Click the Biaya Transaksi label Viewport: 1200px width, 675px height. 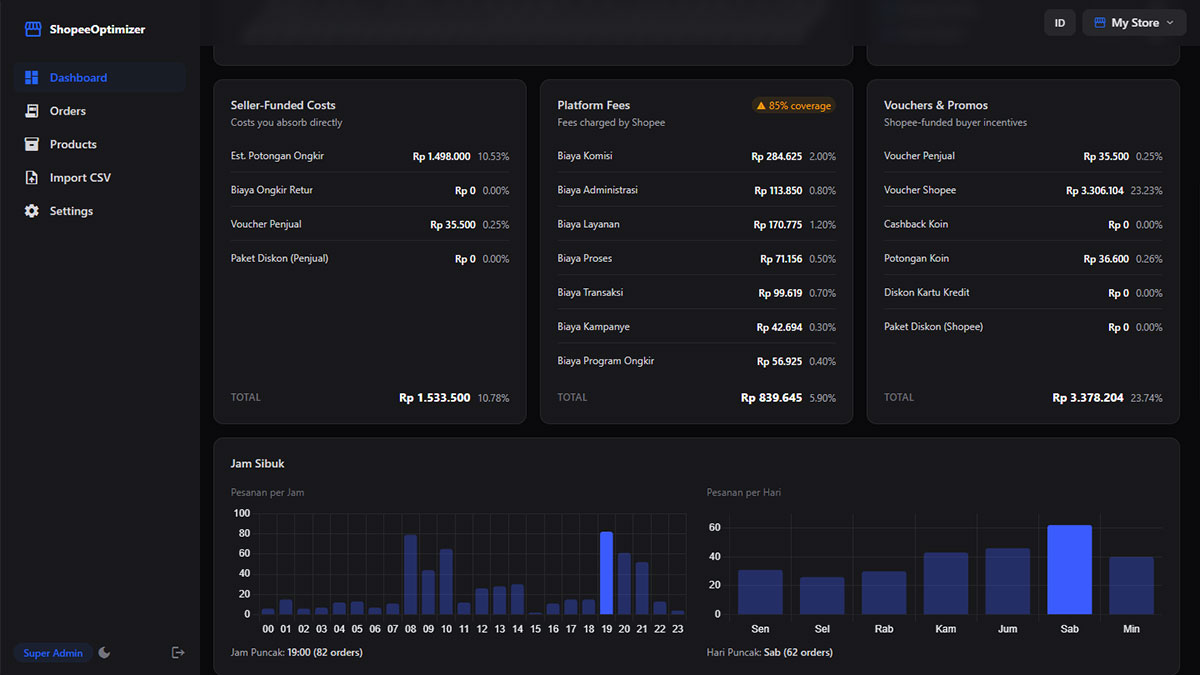click(590, 292)
